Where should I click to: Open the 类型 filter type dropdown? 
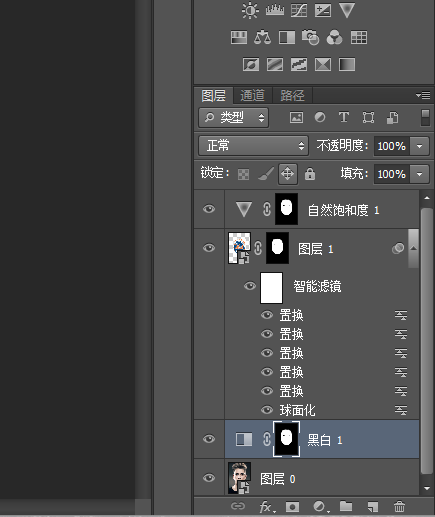pos(234,117)
